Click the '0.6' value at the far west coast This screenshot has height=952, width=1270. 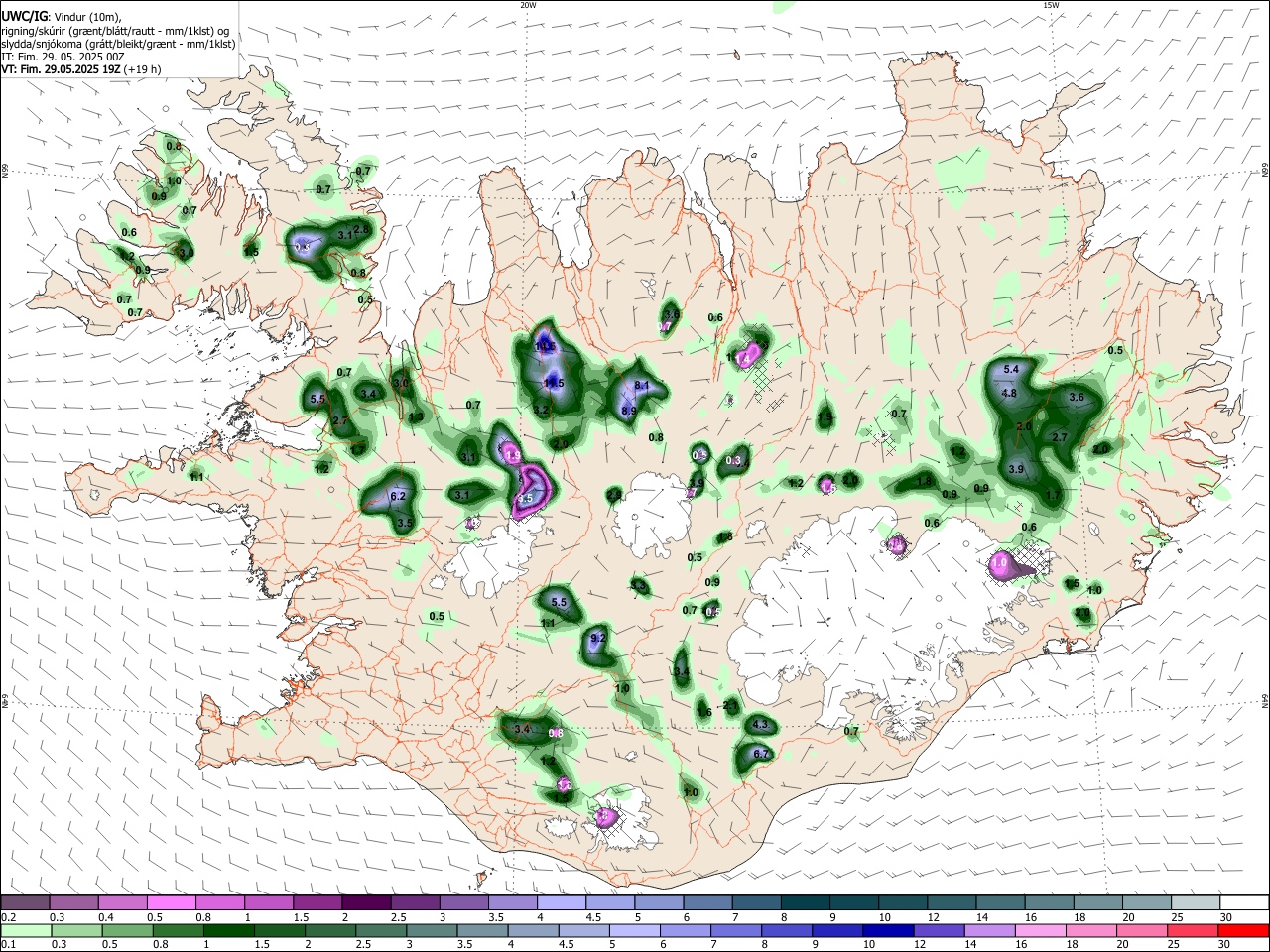tap(129, 232)
